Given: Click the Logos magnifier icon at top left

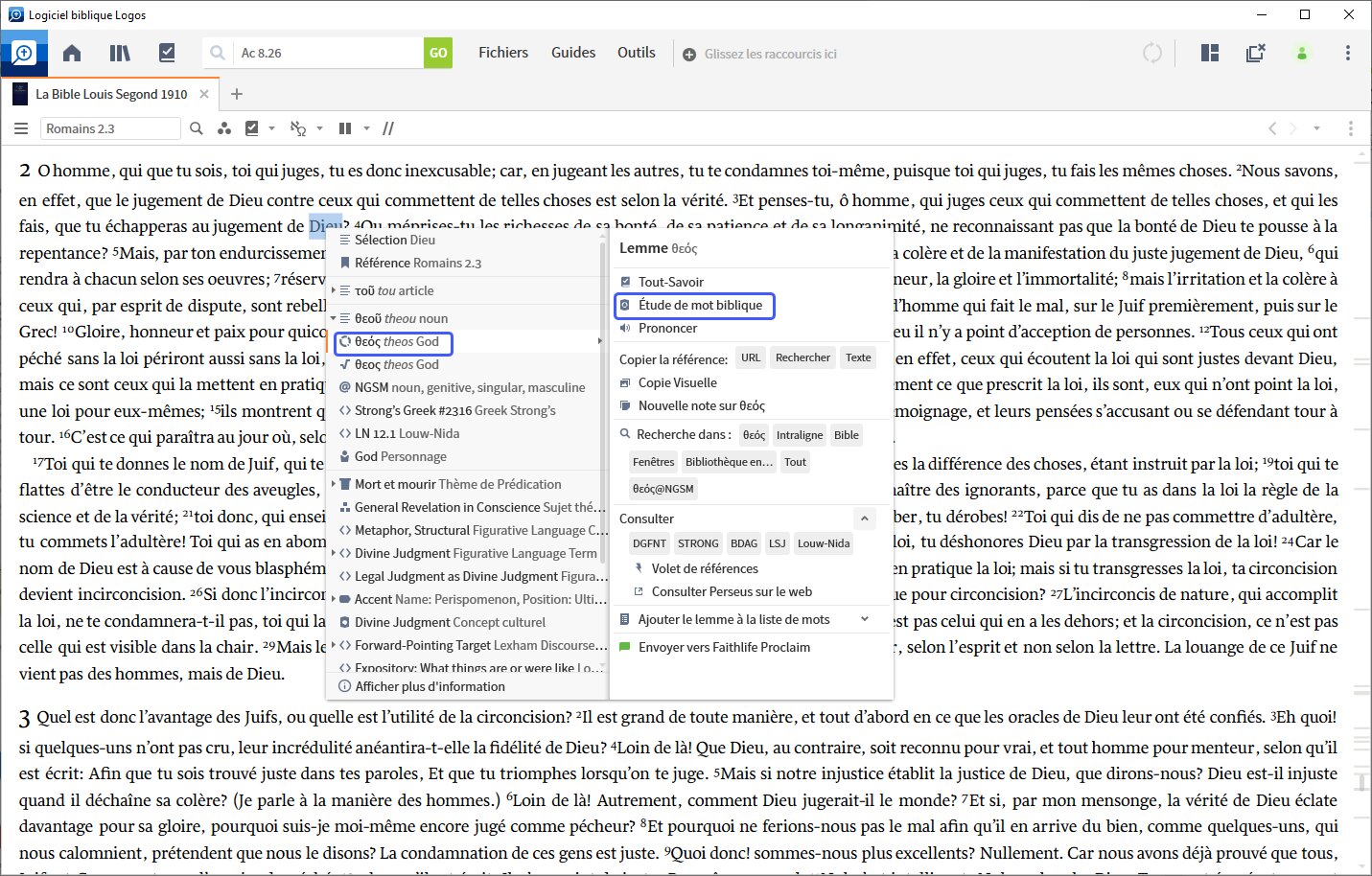Looking at the screenshot, I should click(22, 53).
